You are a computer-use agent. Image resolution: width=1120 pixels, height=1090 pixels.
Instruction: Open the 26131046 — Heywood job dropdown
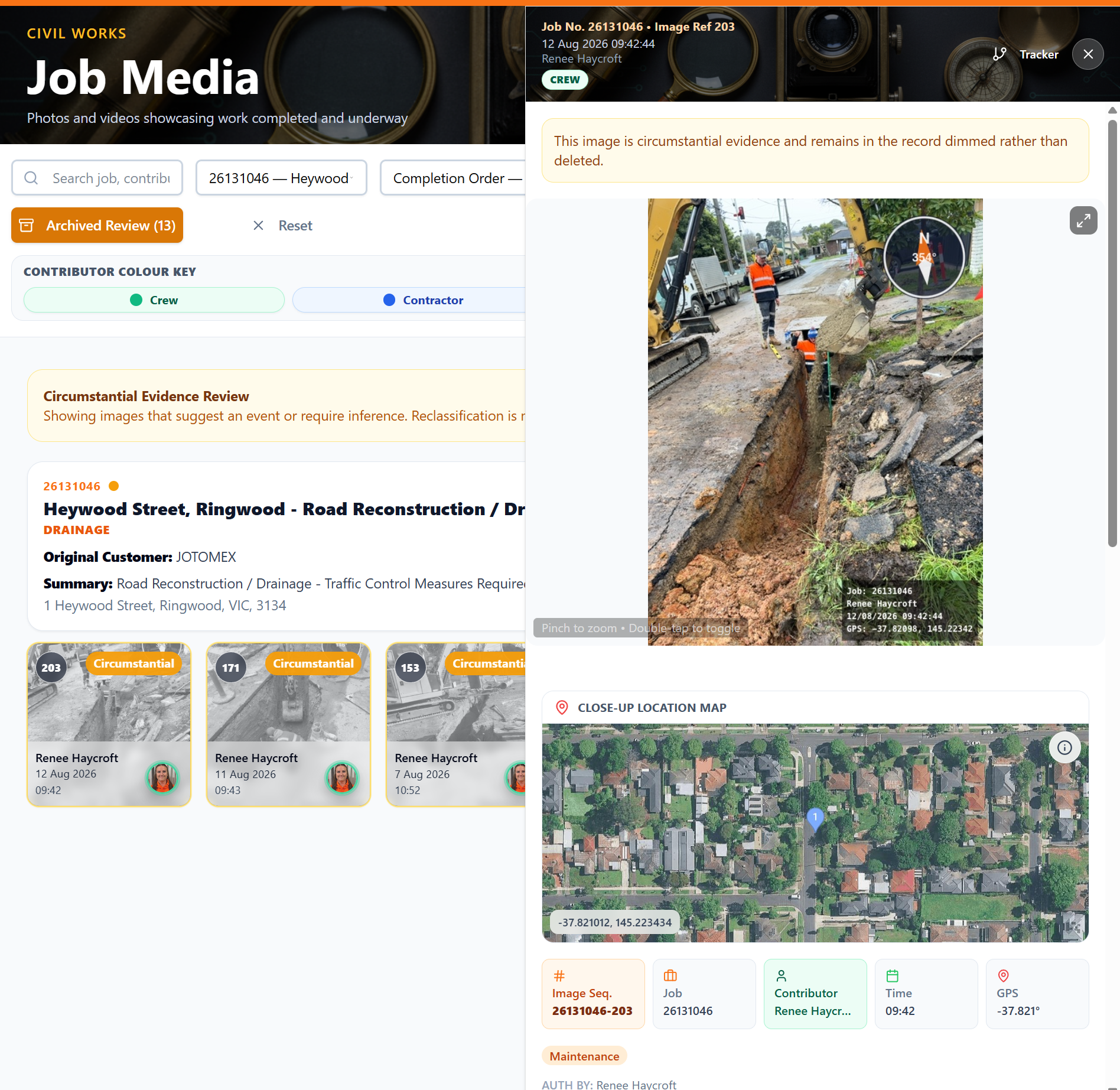pos(281,178)
